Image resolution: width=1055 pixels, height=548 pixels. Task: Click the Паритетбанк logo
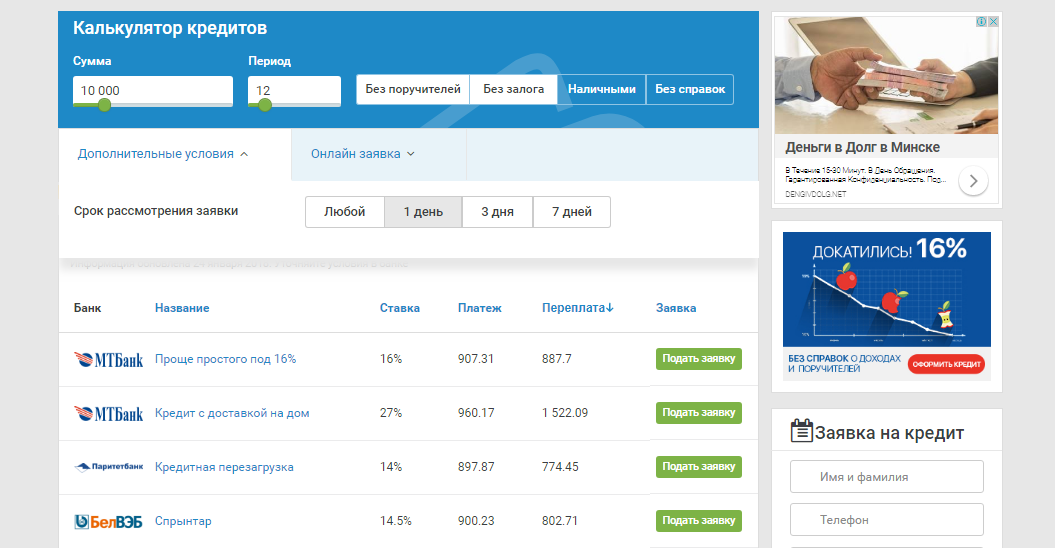tap(108, 467)
